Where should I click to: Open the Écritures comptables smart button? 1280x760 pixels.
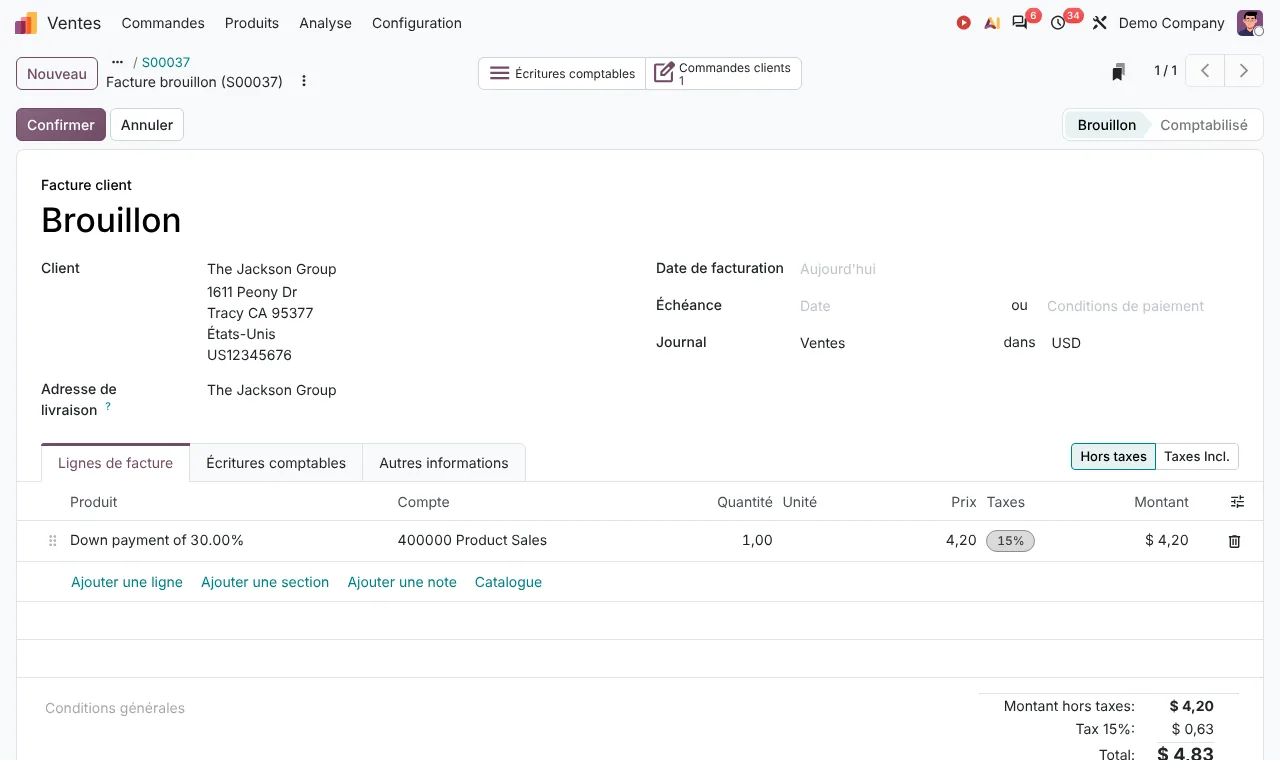pyautogui.click(x=562, y=73)
